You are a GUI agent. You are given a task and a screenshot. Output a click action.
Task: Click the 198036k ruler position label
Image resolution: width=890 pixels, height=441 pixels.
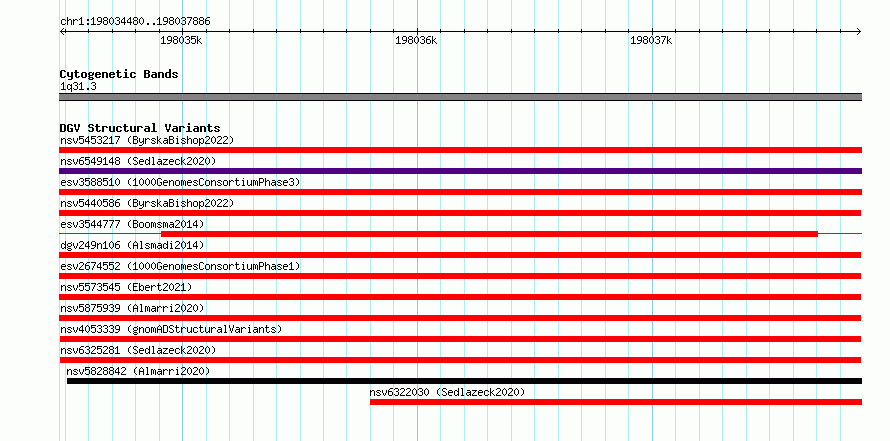pos(417,40)
